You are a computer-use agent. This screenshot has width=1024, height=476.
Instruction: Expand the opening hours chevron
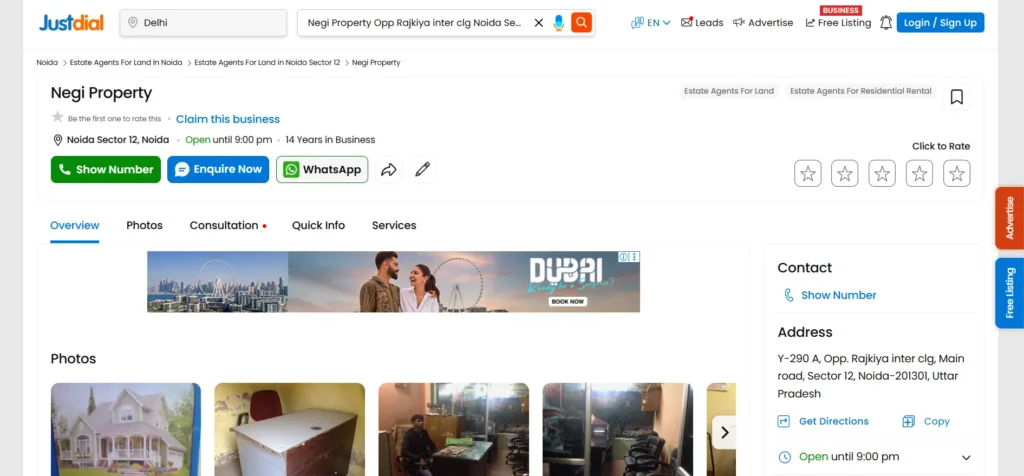tap(965, 457)
